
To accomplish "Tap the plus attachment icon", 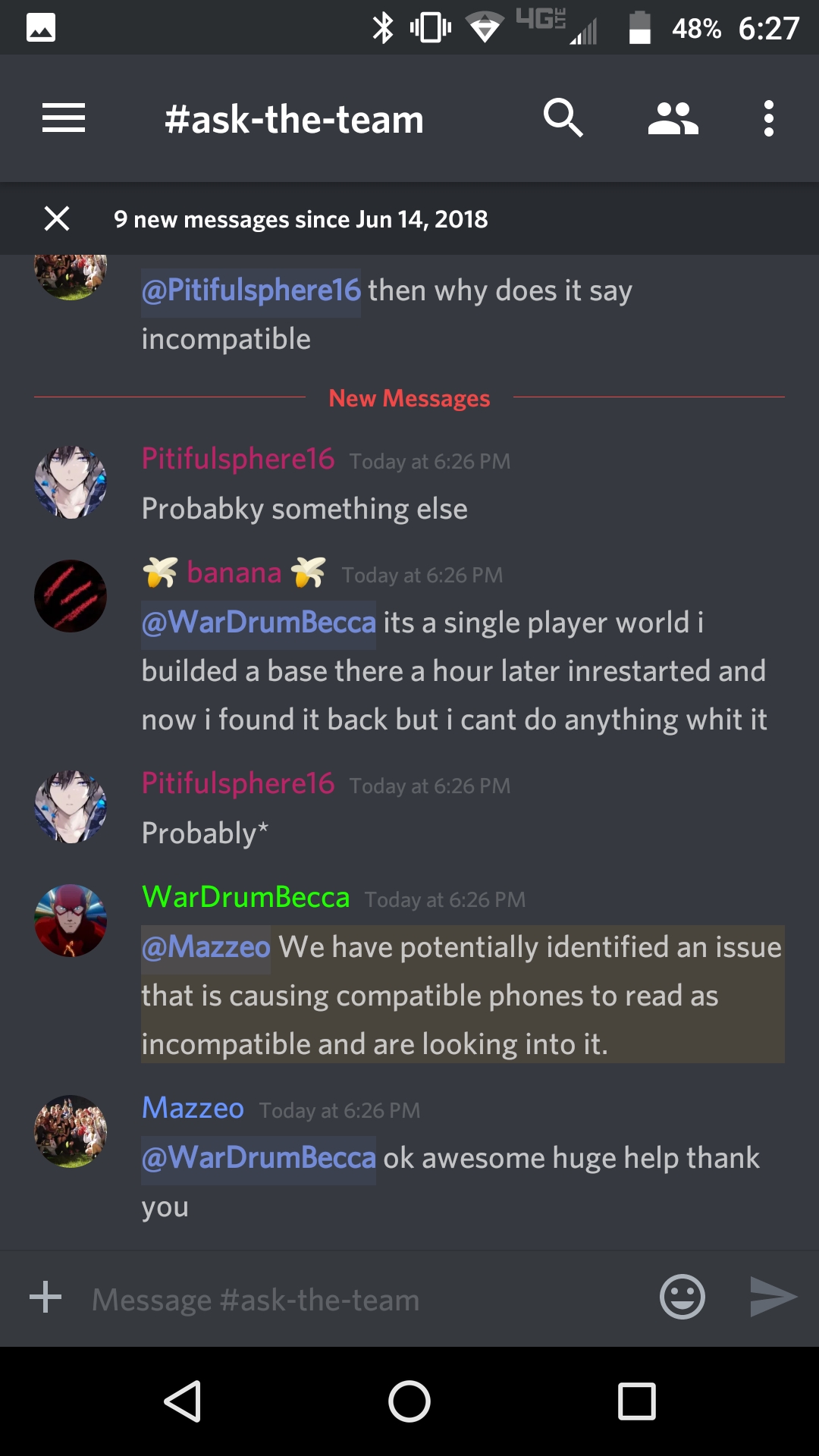I will [45, 1297].
